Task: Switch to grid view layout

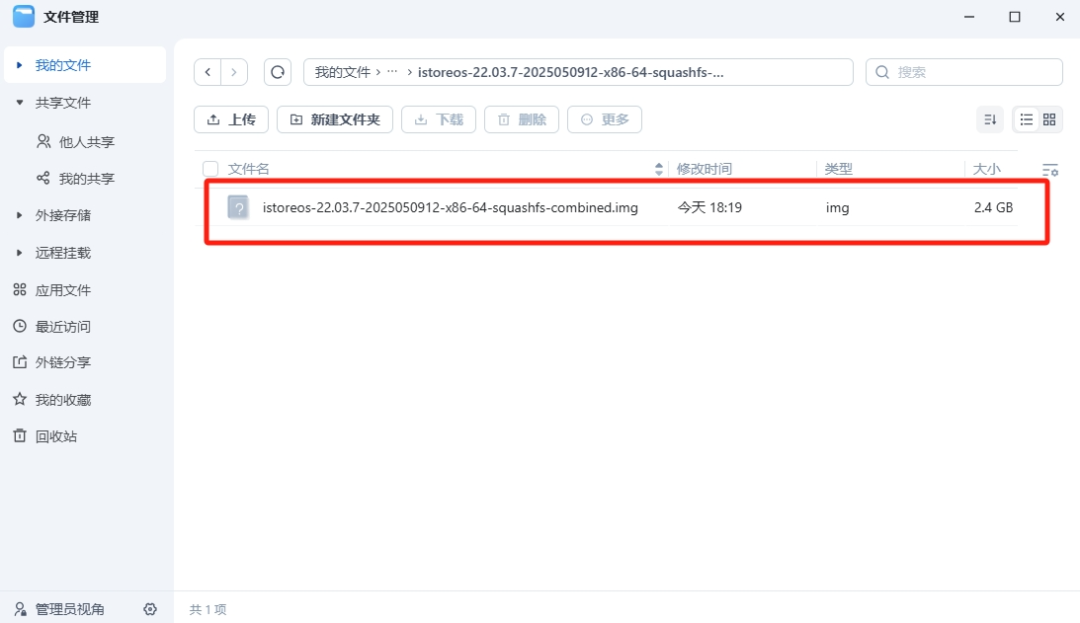Action: coord(1049,120)
